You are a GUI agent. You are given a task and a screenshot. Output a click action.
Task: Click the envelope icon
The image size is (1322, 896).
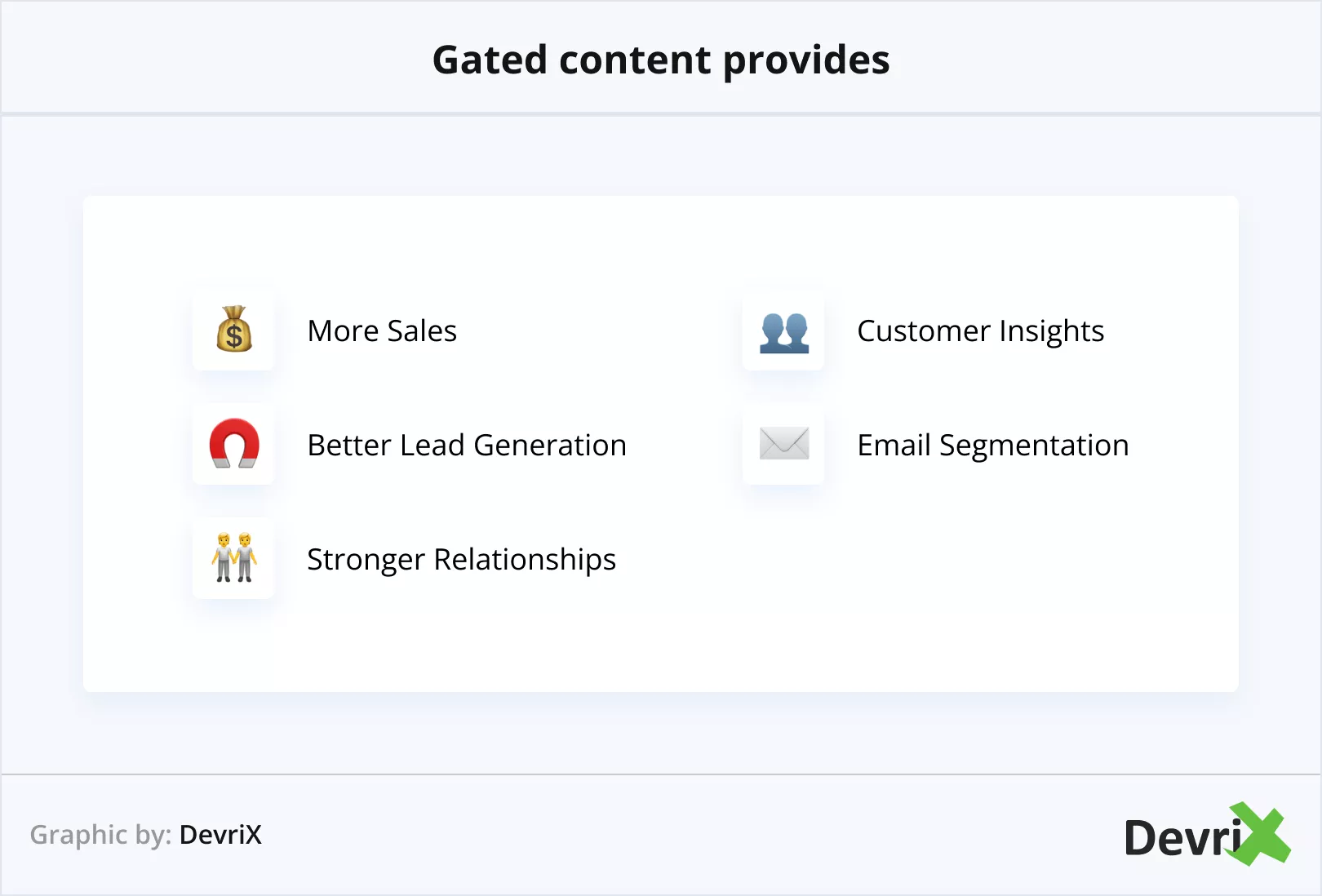pos(783,444)
